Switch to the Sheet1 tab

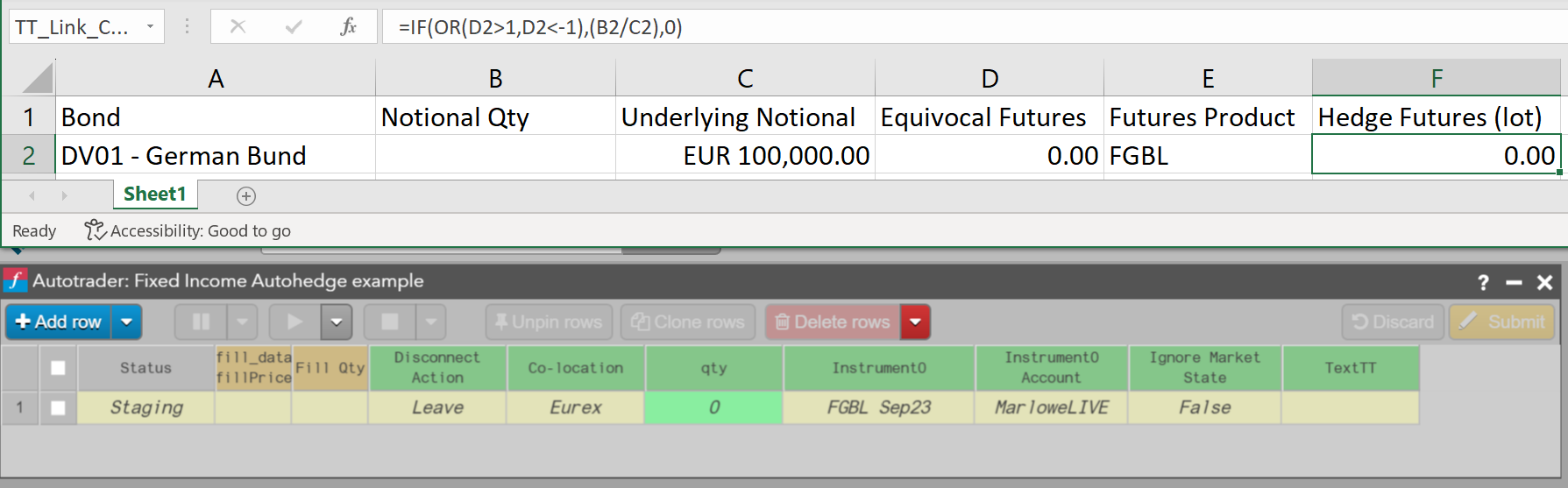pyautogui.click(x=155, y=194)
